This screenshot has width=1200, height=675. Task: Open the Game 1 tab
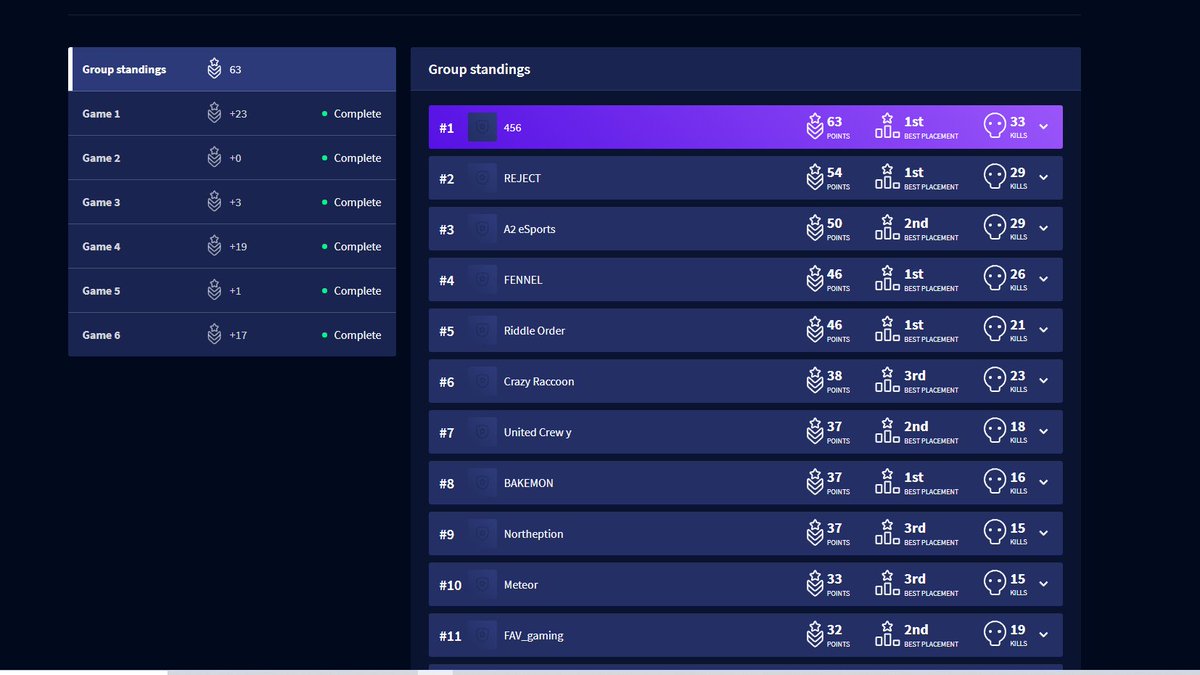click(x=232, y=114)
